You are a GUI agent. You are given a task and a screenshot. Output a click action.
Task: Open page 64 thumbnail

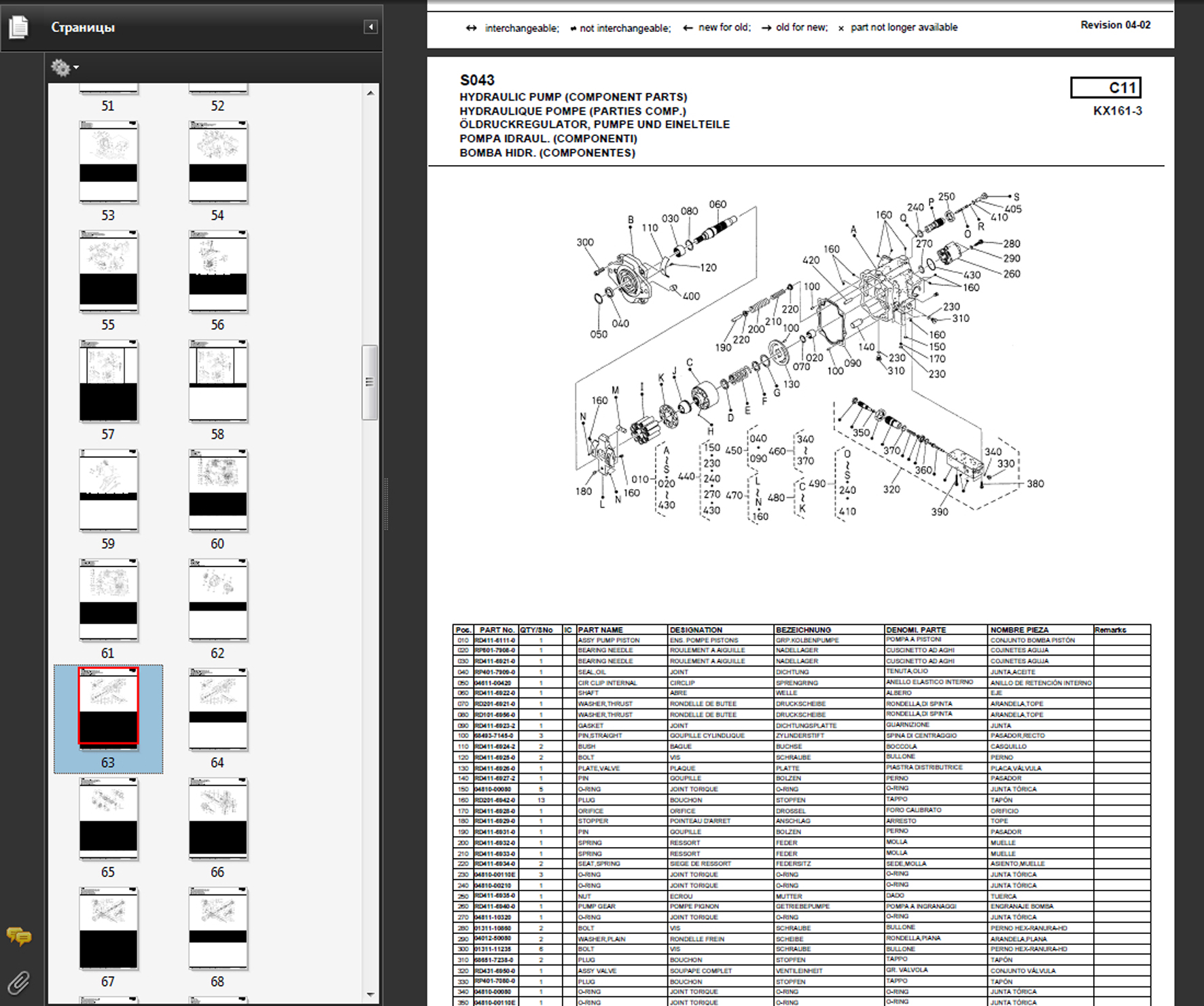click(x=217, y=707)
